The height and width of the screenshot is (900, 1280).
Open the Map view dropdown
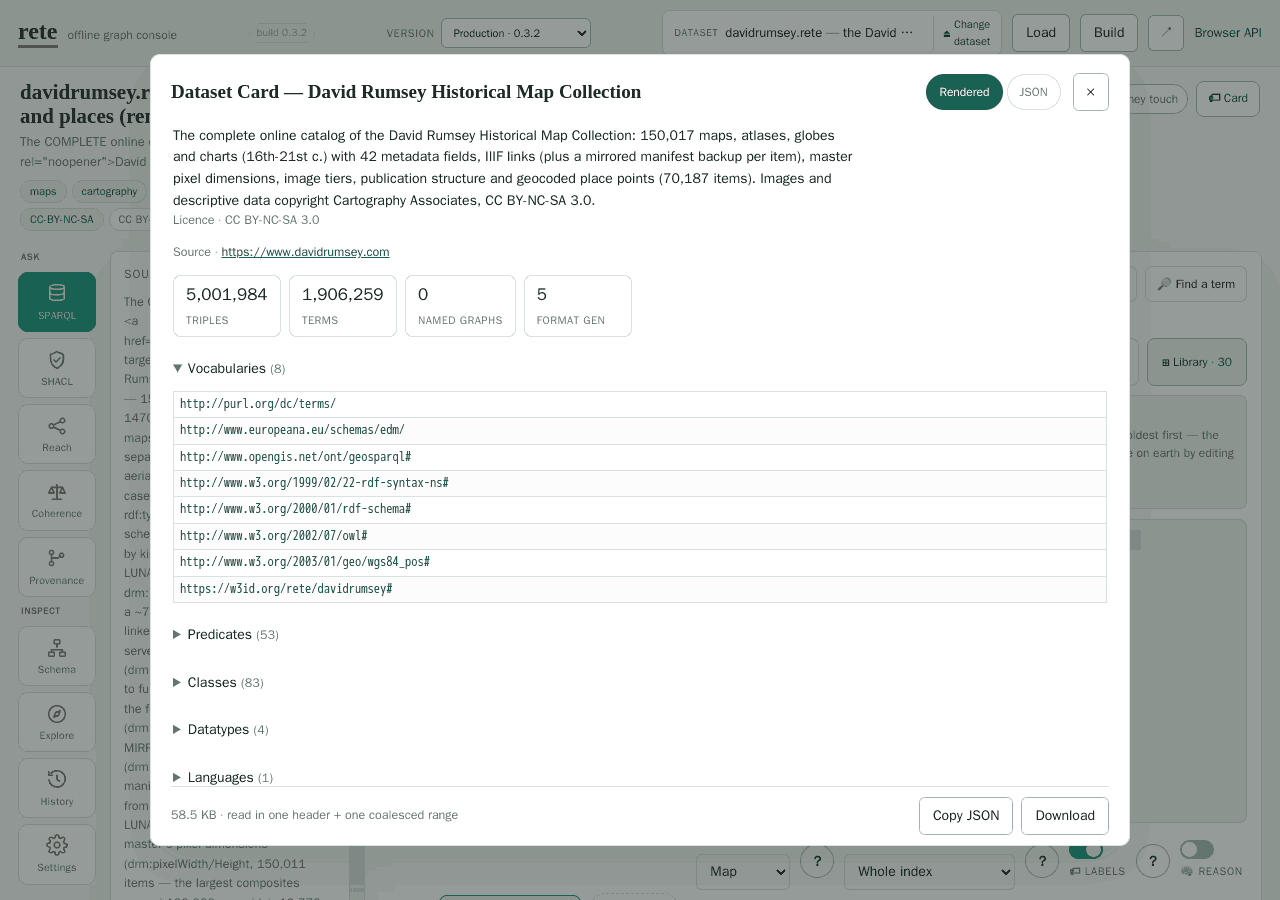coord(743,872)
